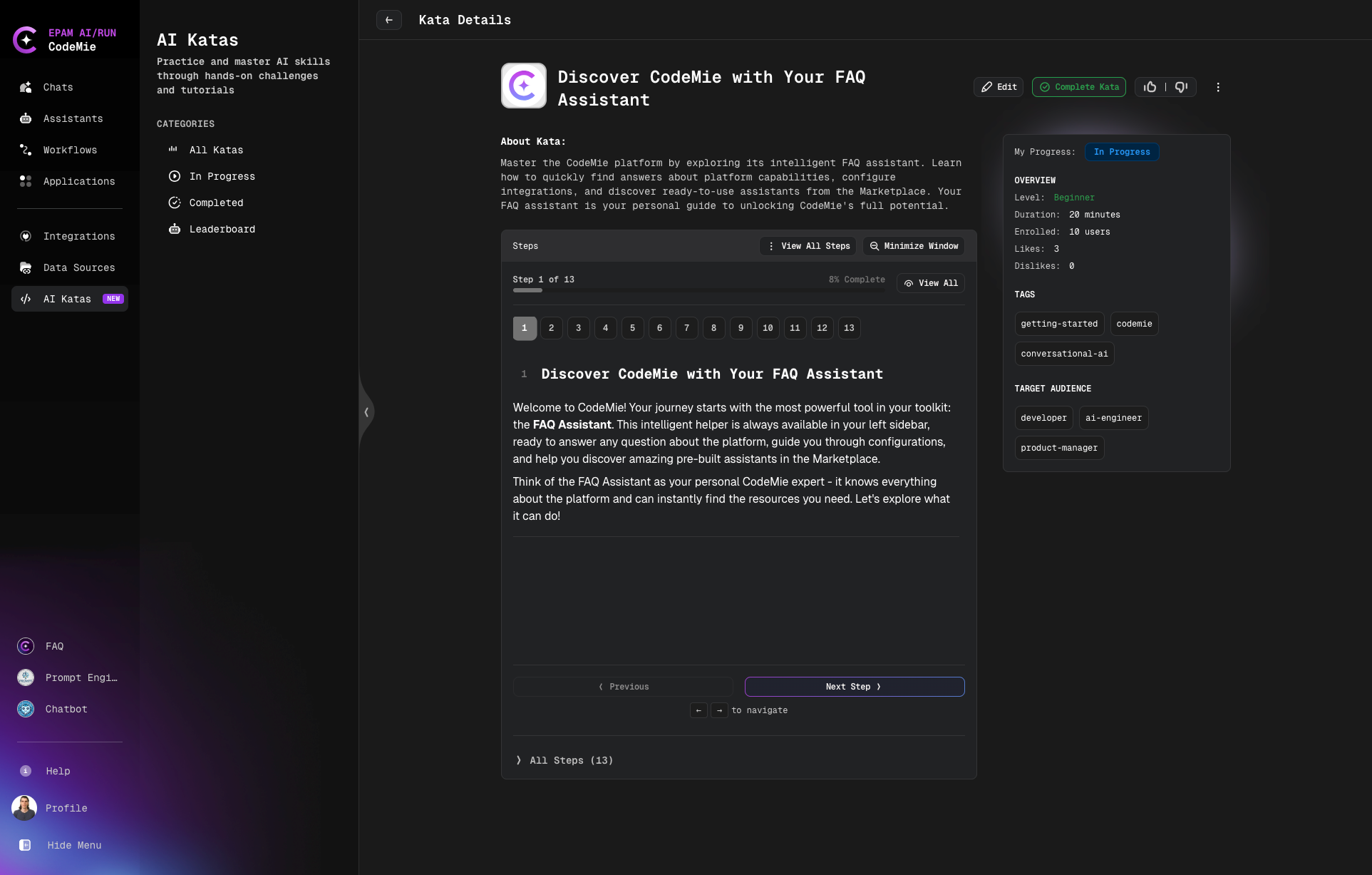Jump to step 7

[686, 328]
